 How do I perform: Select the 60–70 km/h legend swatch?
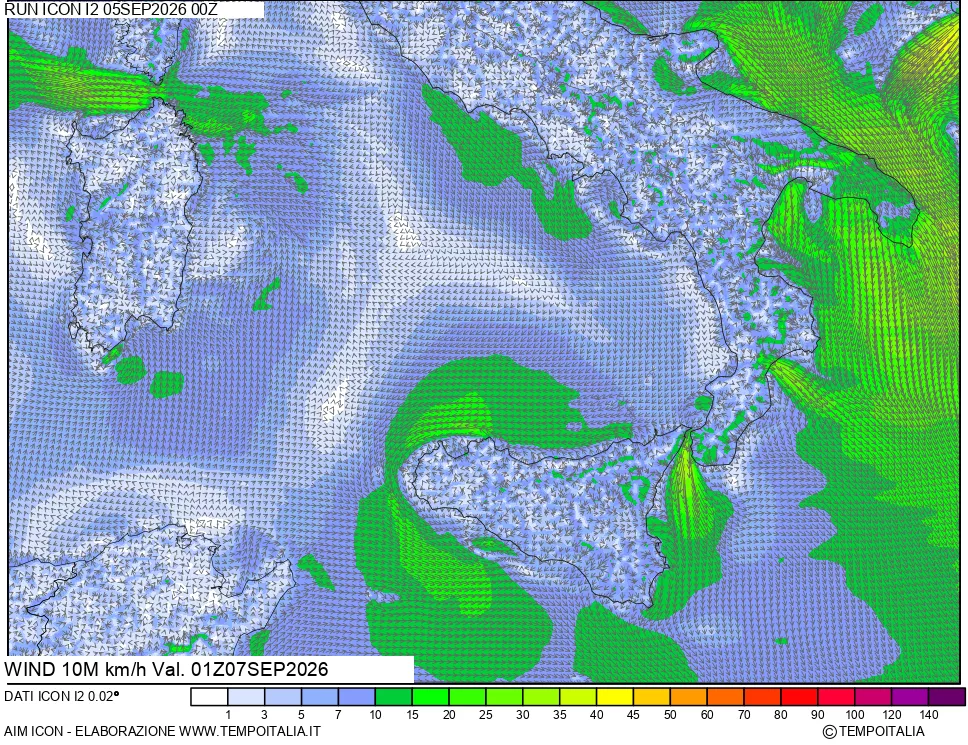pos(725,697)
